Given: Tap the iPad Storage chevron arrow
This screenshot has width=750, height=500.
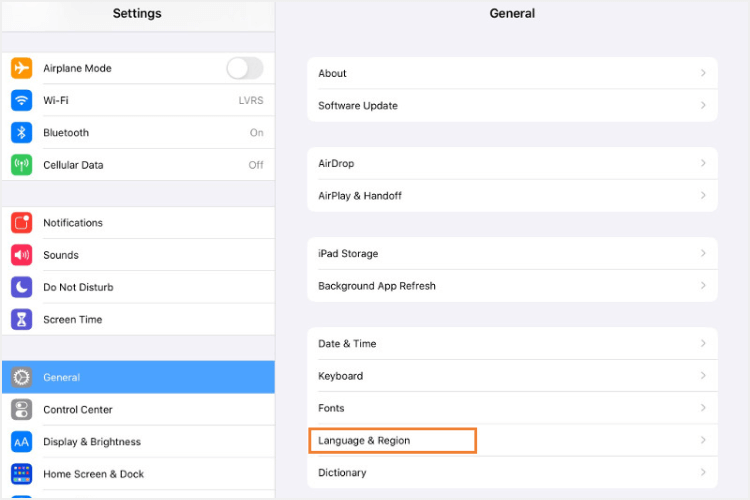Looking at the screenshot, I should (x=703, y=253).
